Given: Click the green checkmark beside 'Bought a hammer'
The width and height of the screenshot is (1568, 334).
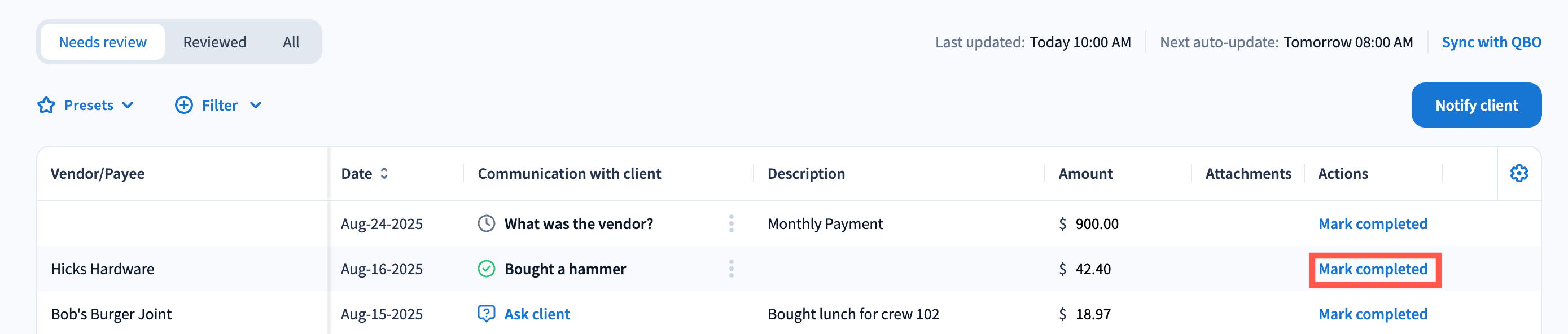Looking at the screenshot, I should (x=486, y=269).
